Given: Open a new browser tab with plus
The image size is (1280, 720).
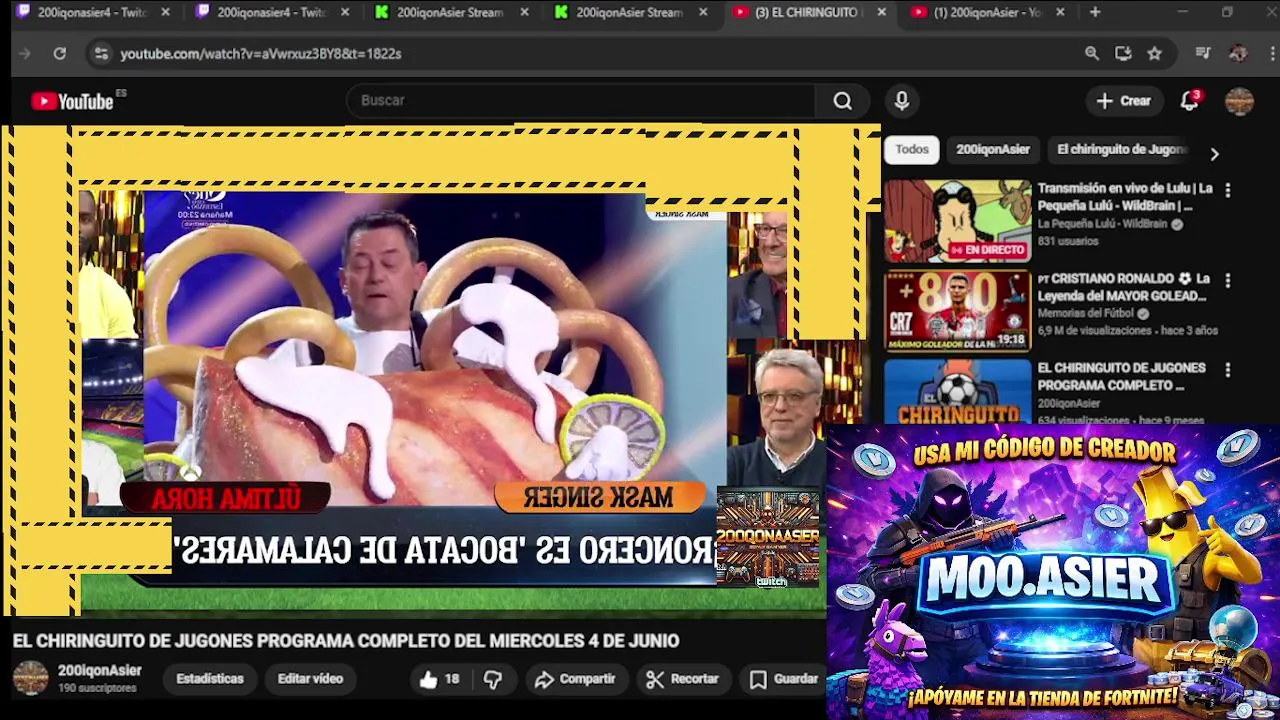Looking at the screenshot, I should coord(1095,12).
